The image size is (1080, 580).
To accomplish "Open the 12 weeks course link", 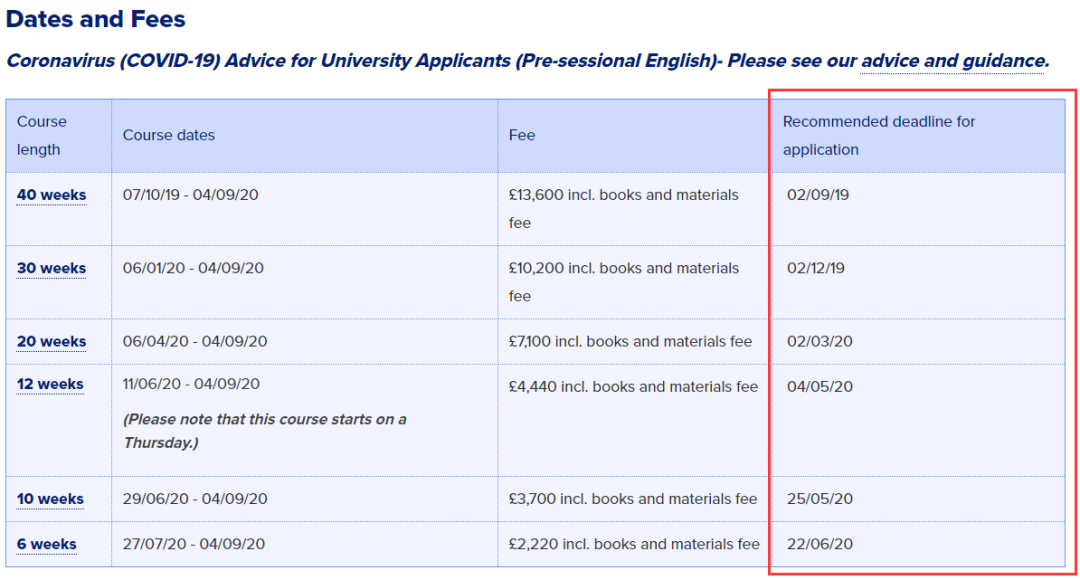I will click(x=50, y=384).
